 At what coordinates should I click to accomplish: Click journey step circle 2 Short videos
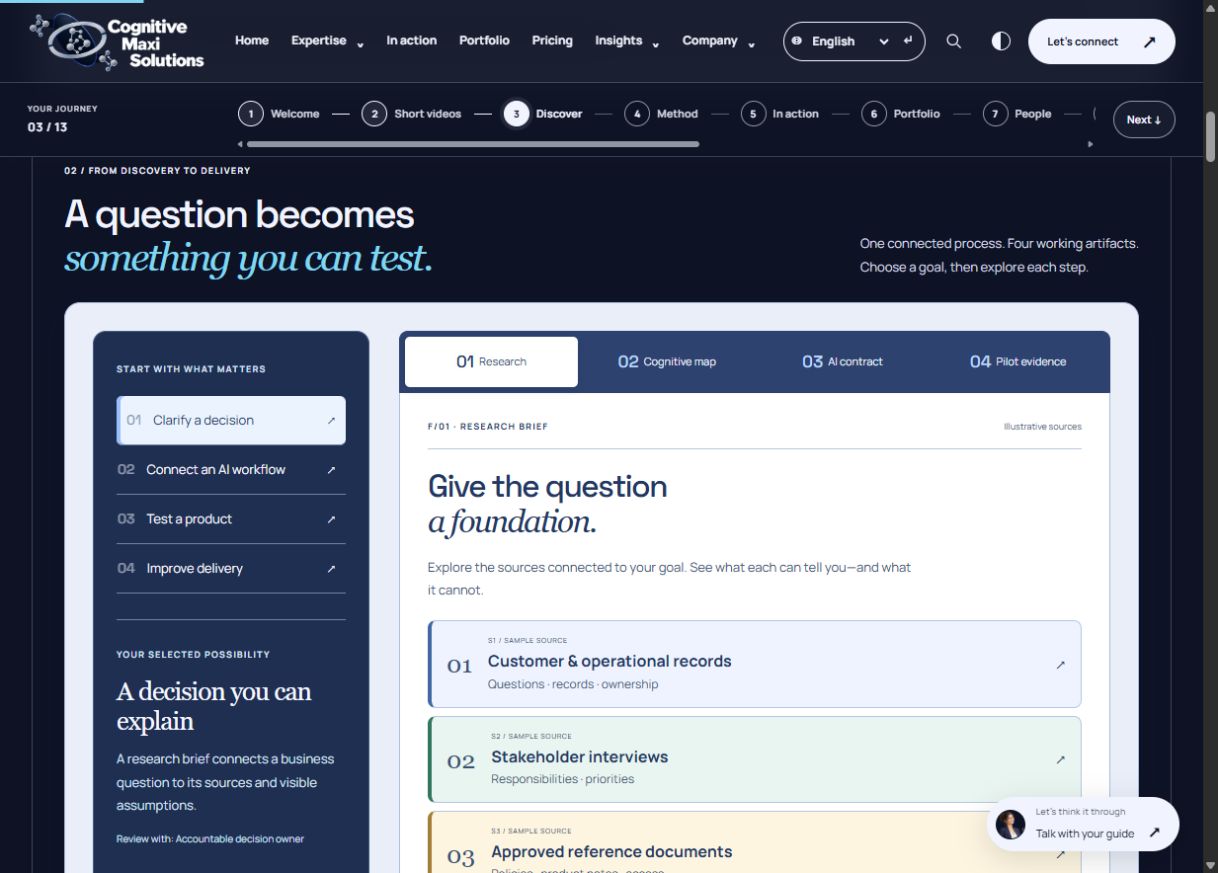click(374, 114)
